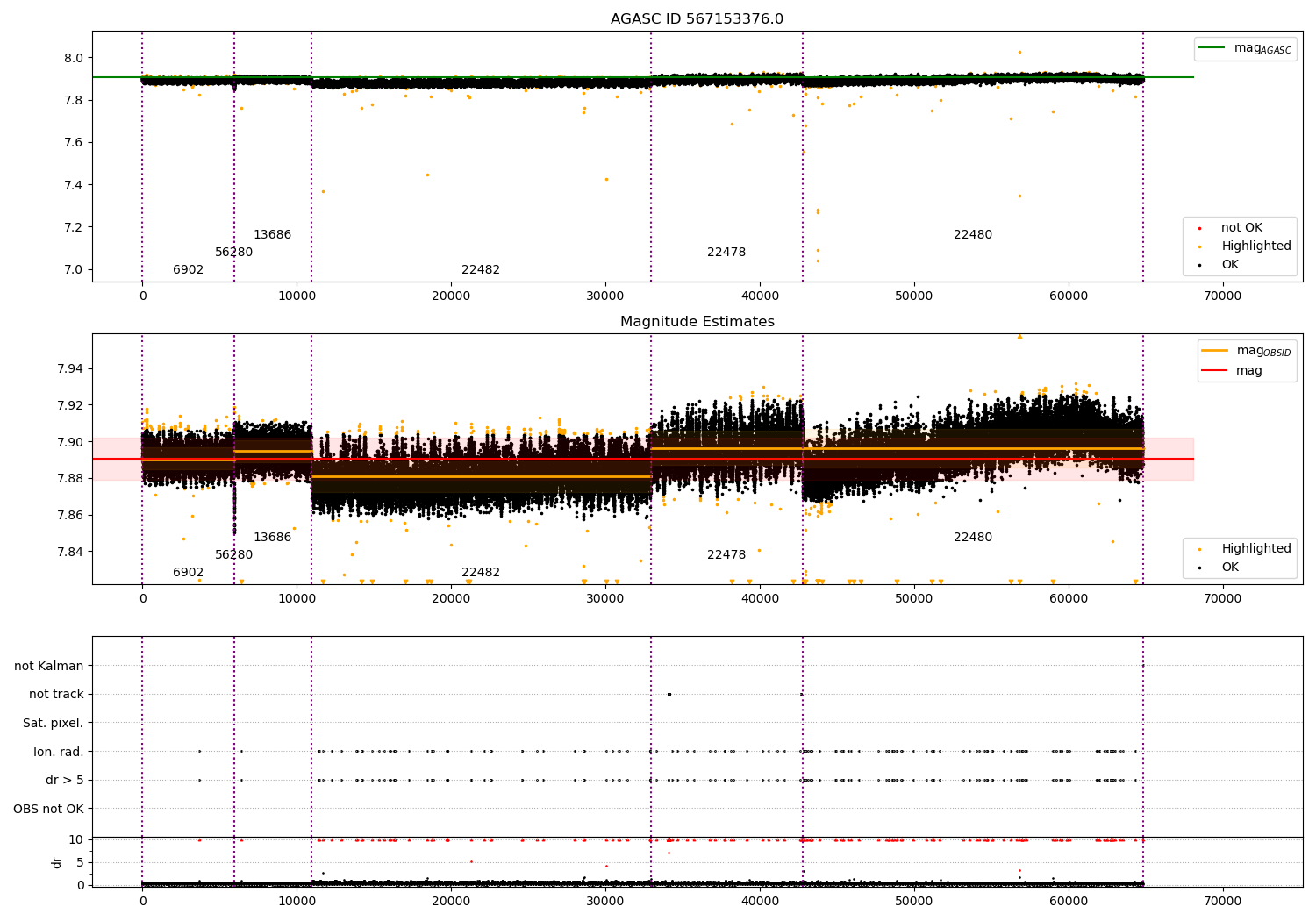Click OBSID label 13686 in the top panel
Screen dimensions: 1316x921
click(x=273, y=235)
